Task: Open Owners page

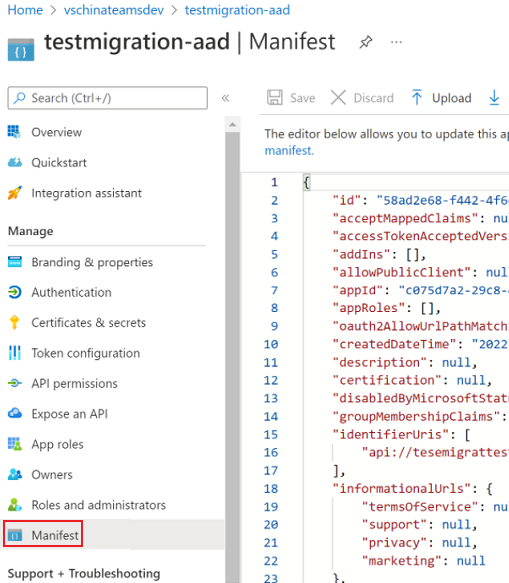Action: click(52, 474)
